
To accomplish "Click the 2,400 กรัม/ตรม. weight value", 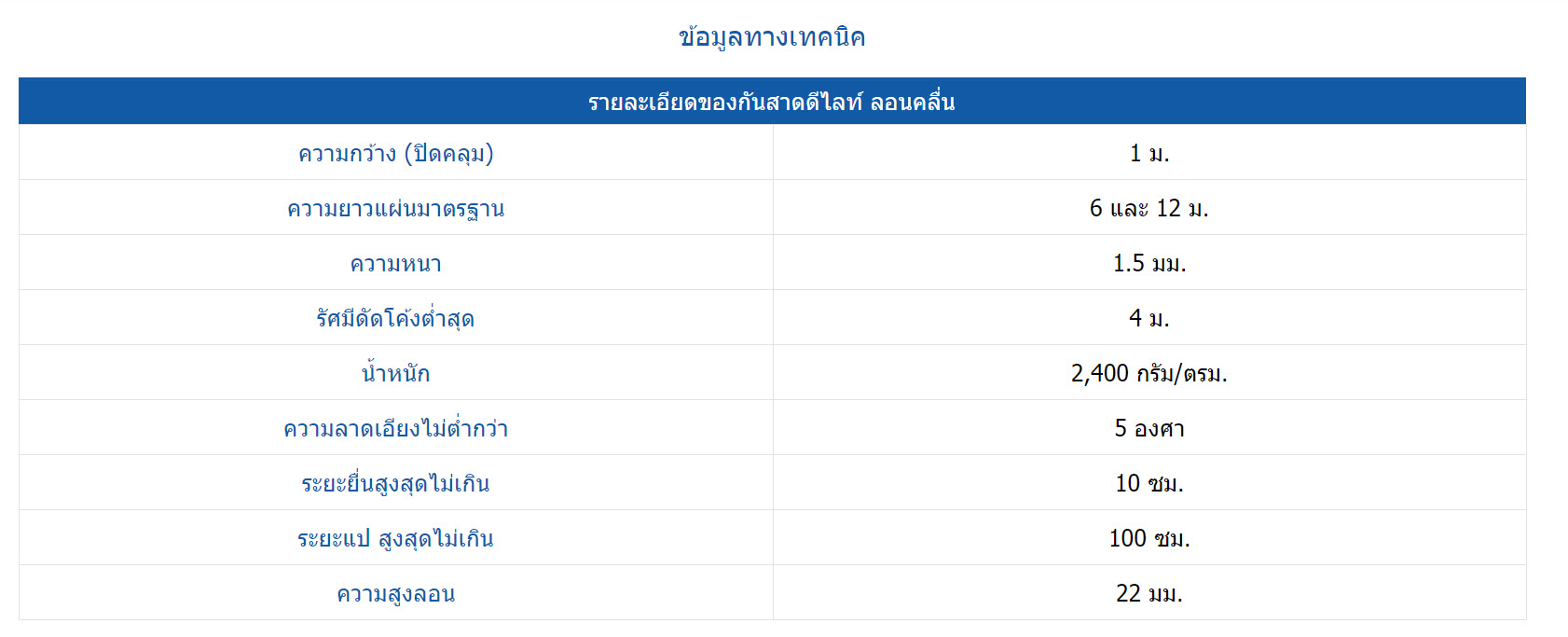I will (1148, 373).
